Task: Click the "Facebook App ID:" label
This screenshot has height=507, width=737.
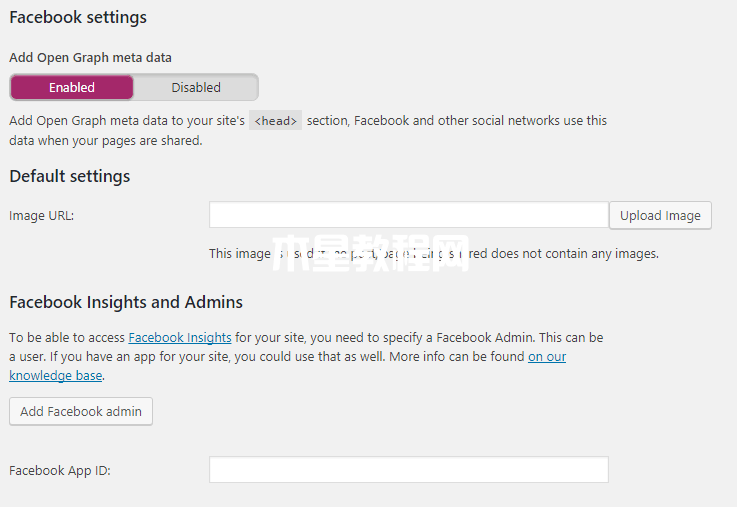Action: [60, 470]
